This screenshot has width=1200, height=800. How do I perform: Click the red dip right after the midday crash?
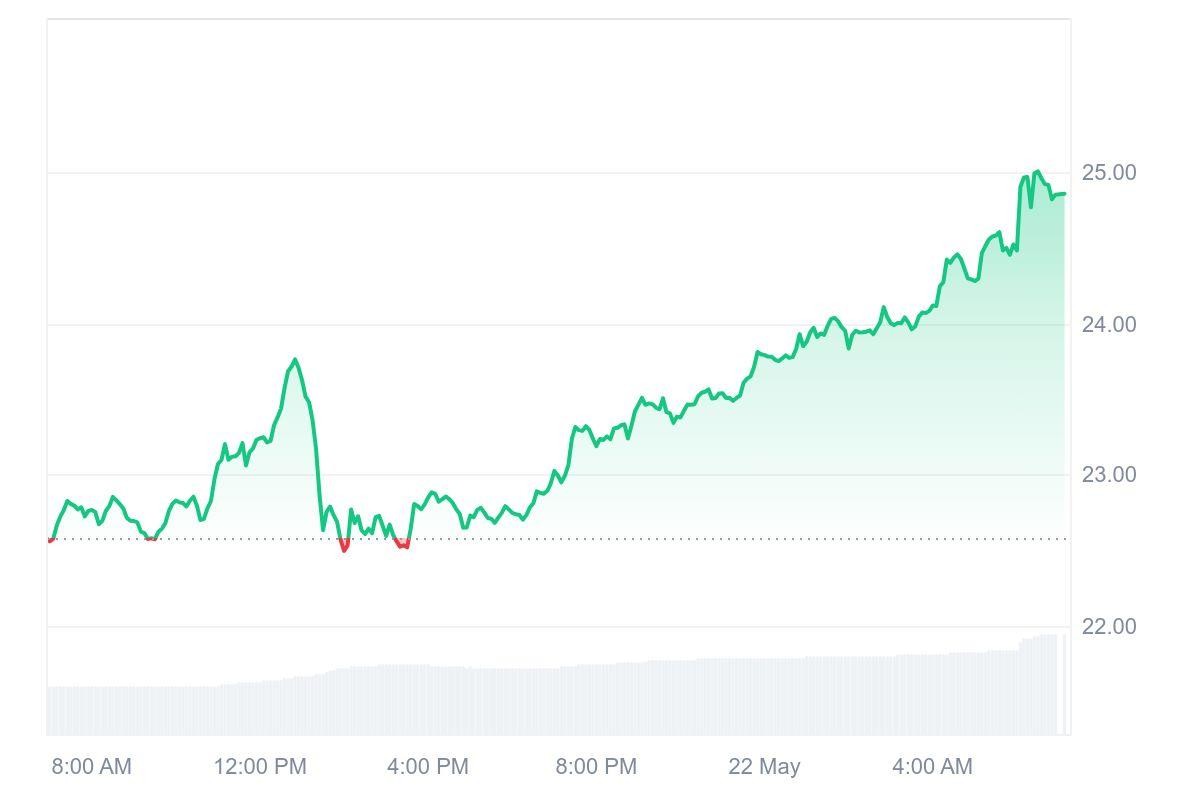345,547
